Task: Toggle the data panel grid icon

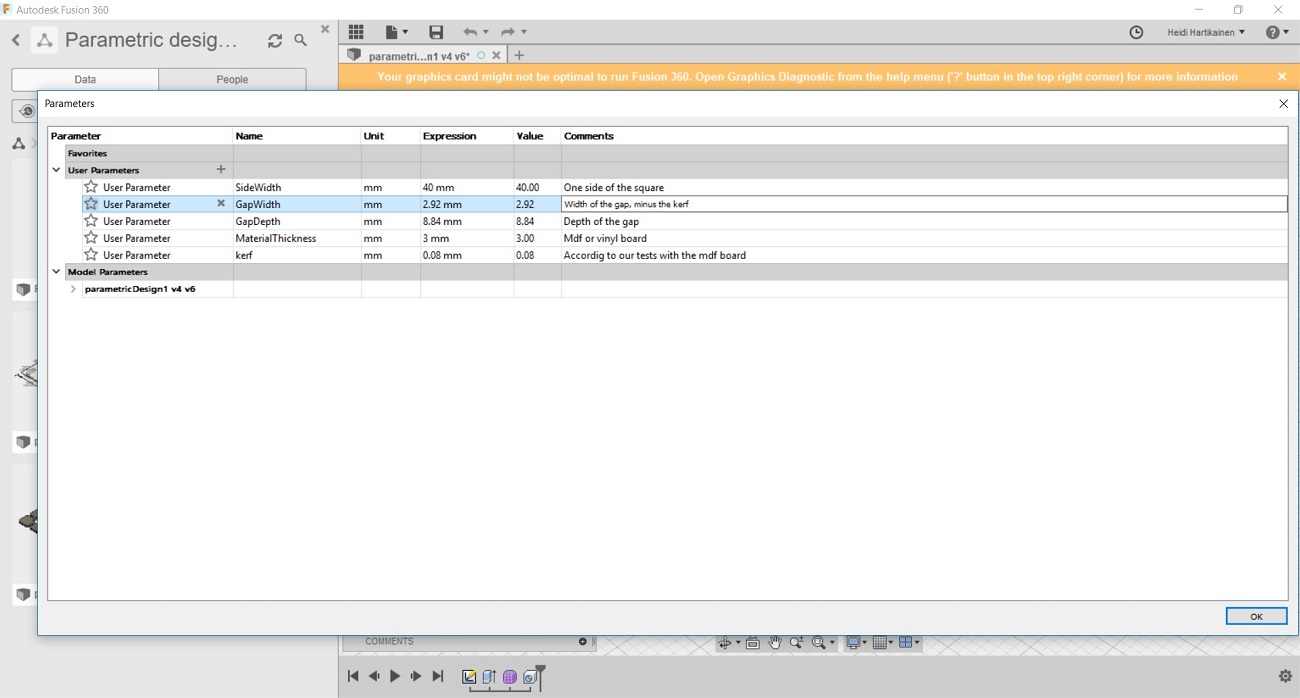Action: [x=356, y=32]
